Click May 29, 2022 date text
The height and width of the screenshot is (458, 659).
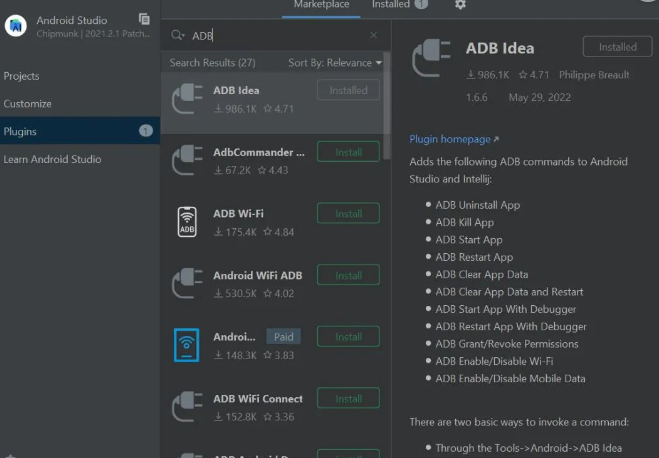(x=540, y=97)
